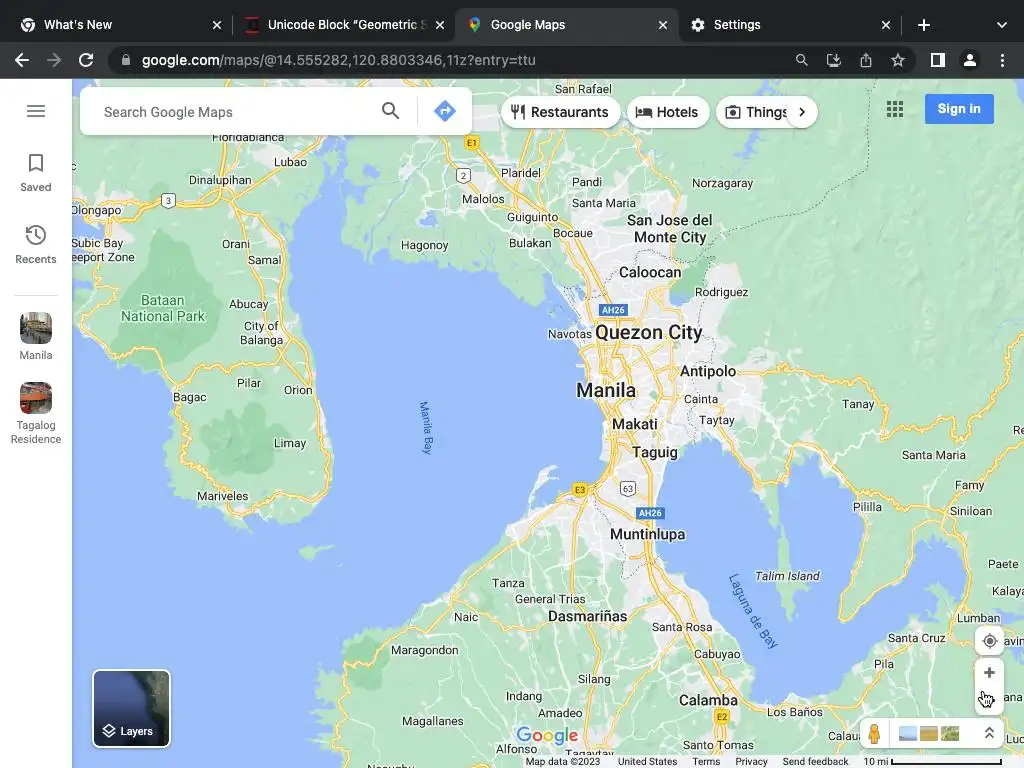The height and width of the screenshot is (768, 1024).
Task: Toggle the browser side panel
Action: tap(938, 60)
